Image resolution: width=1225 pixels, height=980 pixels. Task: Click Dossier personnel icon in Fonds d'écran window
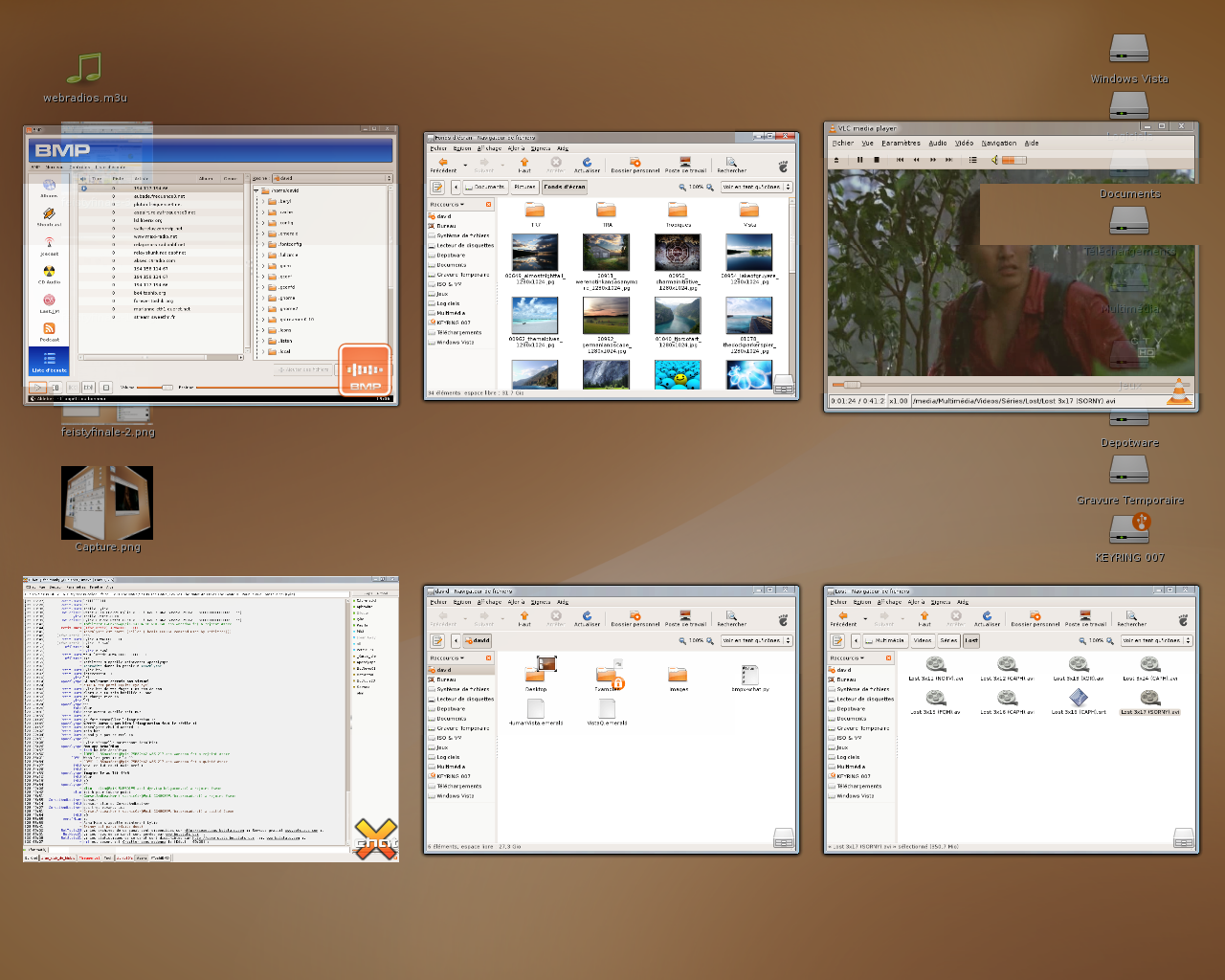point(635,164)
